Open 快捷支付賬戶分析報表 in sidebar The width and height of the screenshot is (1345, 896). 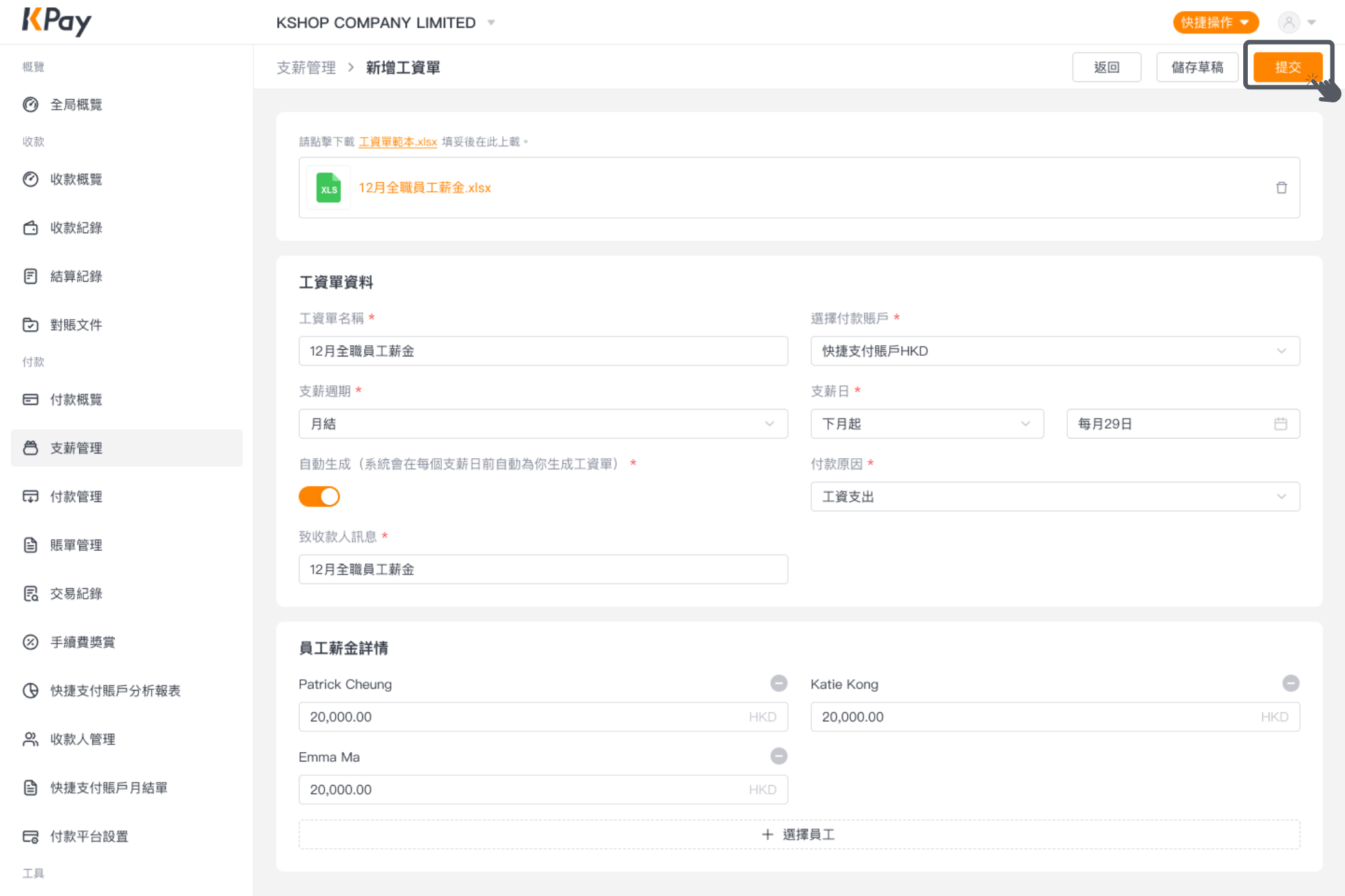click(x=127, y=691)
